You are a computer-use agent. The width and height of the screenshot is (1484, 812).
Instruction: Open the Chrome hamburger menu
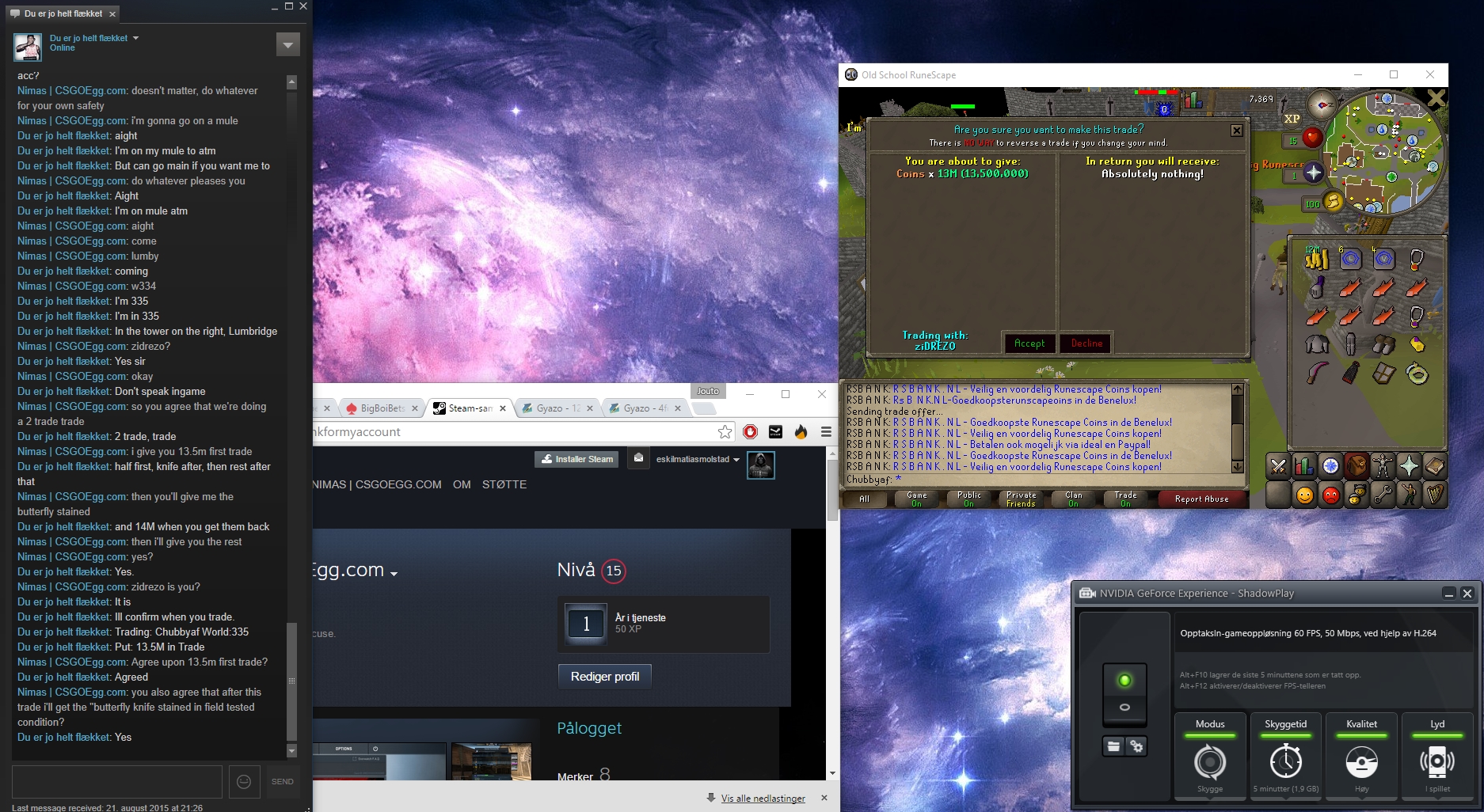[x=826, y=431]
